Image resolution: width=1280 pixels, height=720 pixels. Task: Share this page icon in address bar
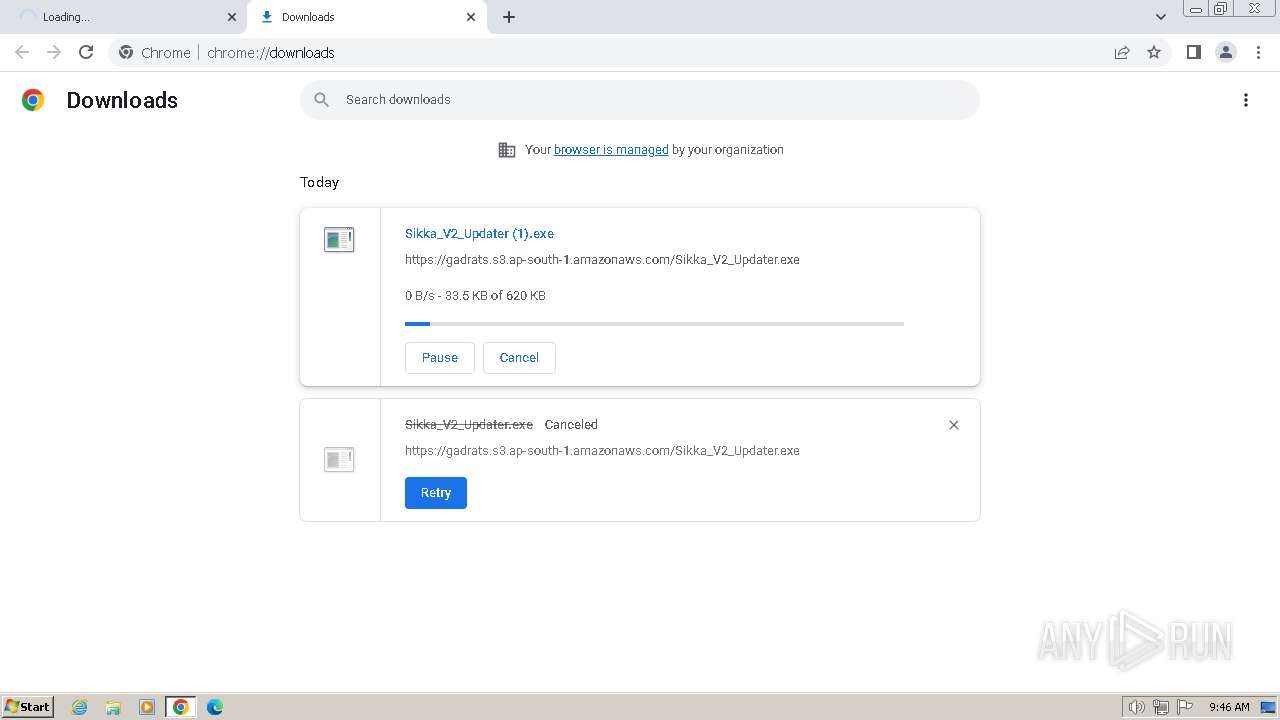coord(1122,52)
